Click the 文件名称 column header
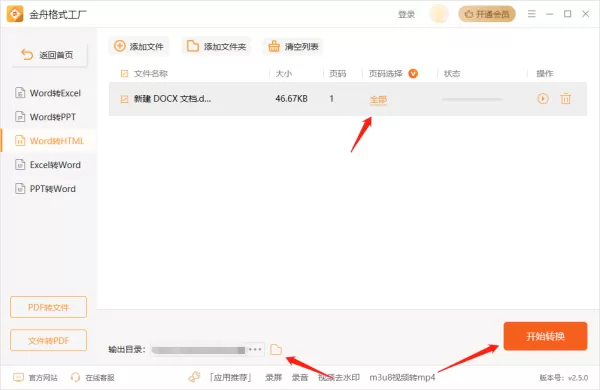 click(151, 73)
